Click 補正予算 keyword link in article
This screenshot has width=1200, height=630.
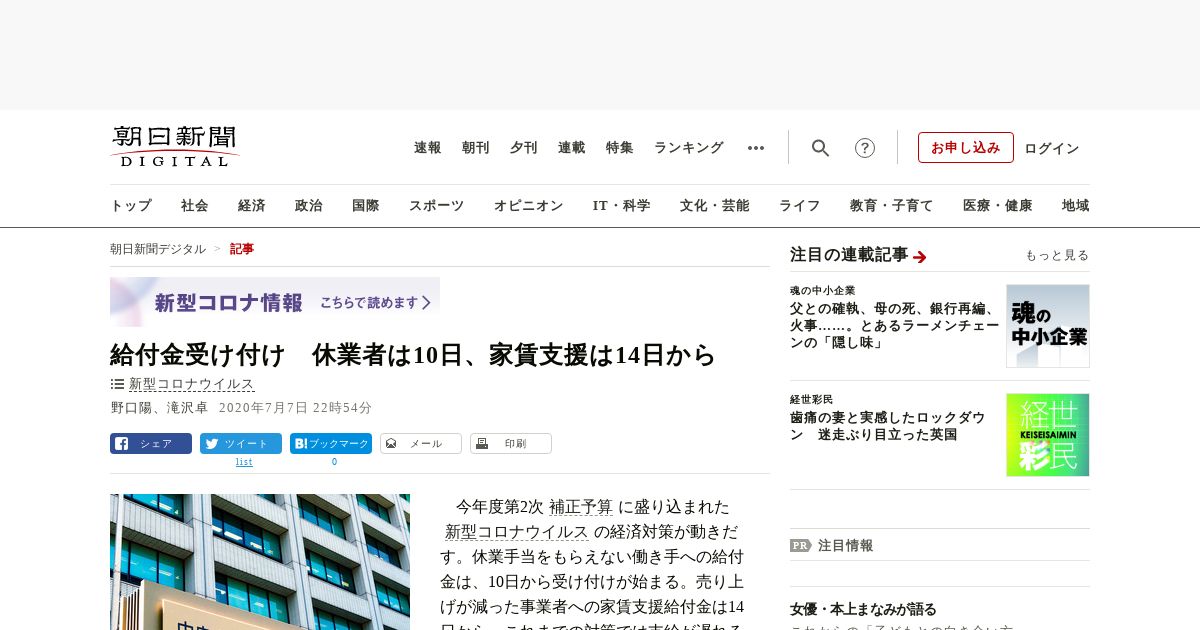581,507
